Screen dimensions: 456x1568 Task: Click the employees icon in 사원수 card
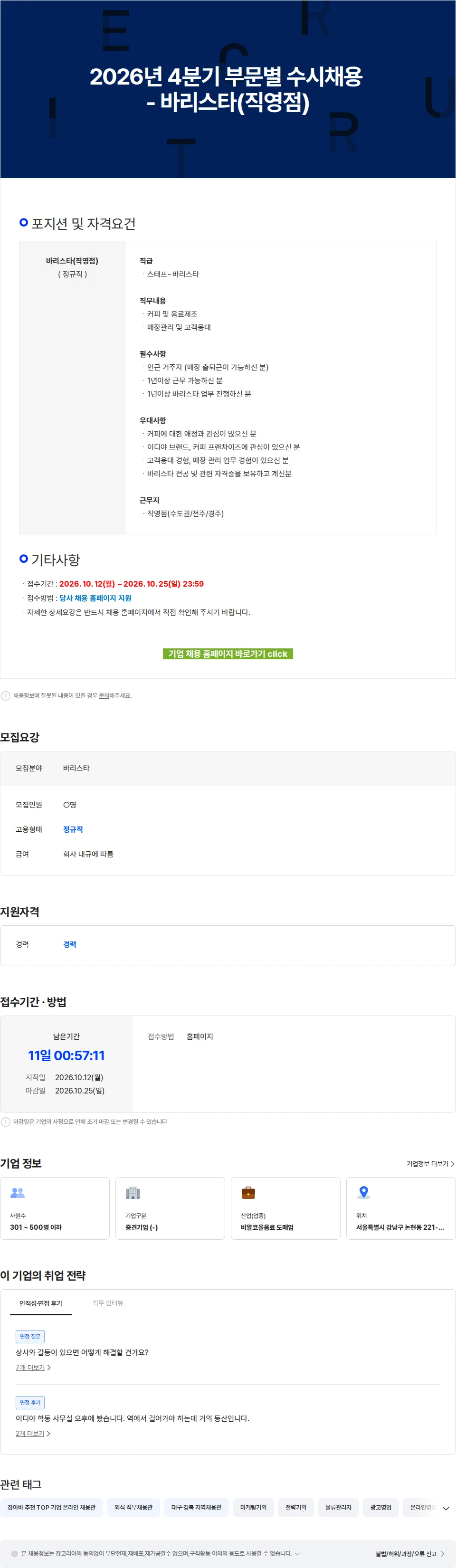tap(18, 1192)
